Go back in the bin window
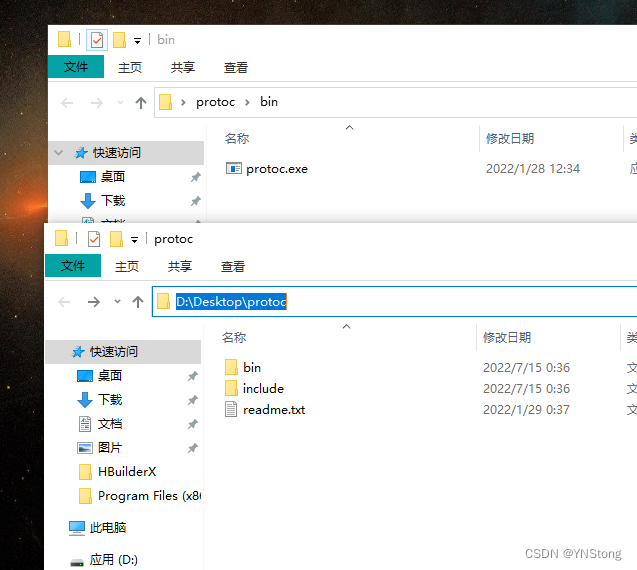637x570 pixels. [67, 103]
